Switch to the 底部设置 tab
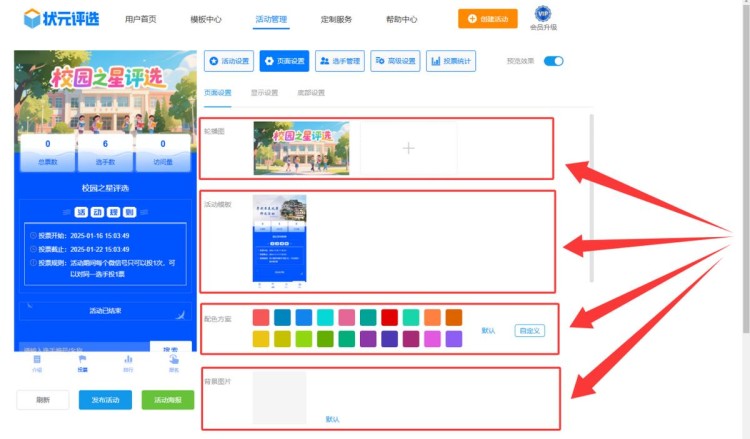The image size is (750, 439). pos(311,93)
